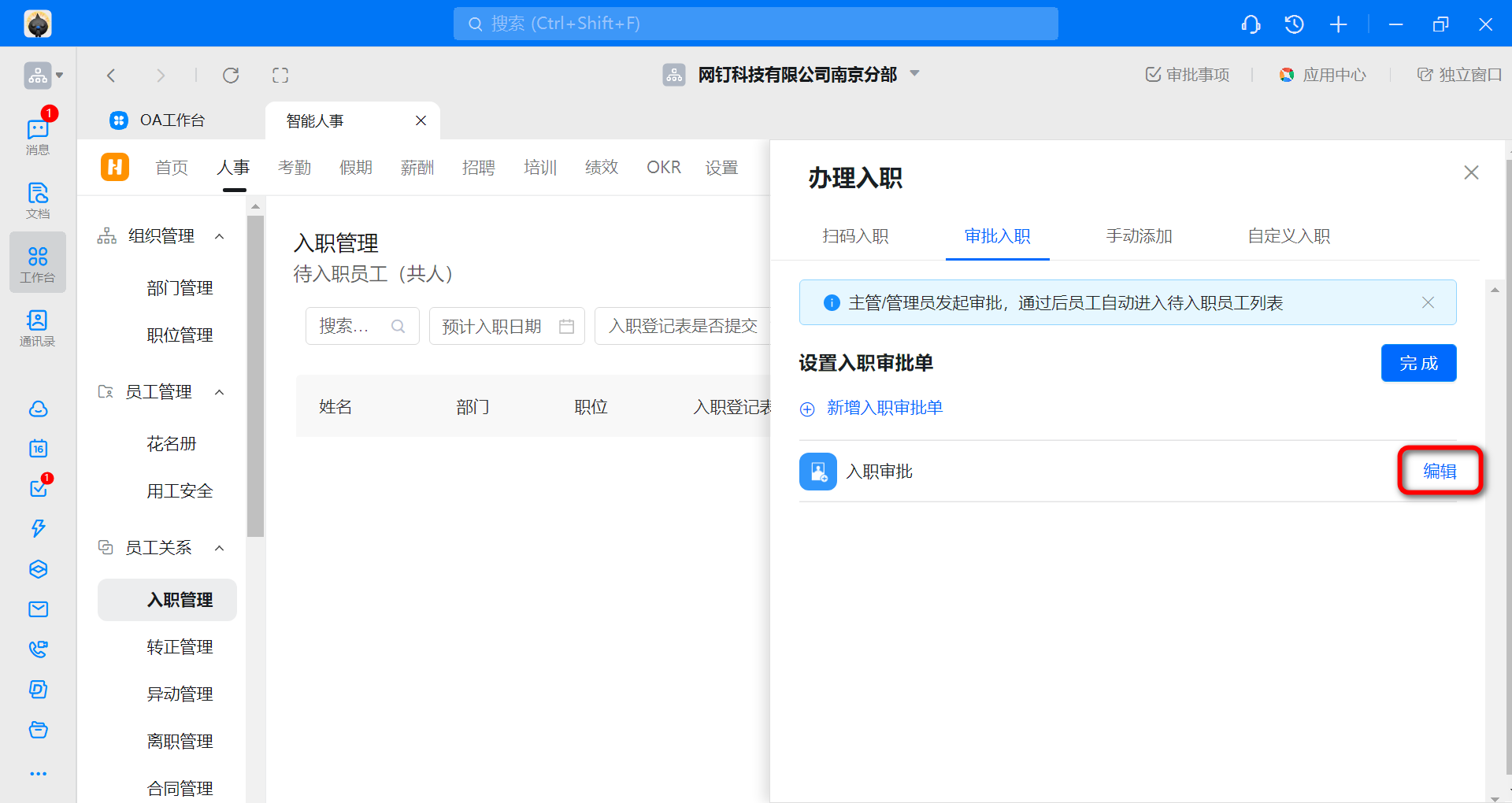Collapse the 员工关系 section
The width and height of the screenshot is (1512, 803).
click(220, 548)
